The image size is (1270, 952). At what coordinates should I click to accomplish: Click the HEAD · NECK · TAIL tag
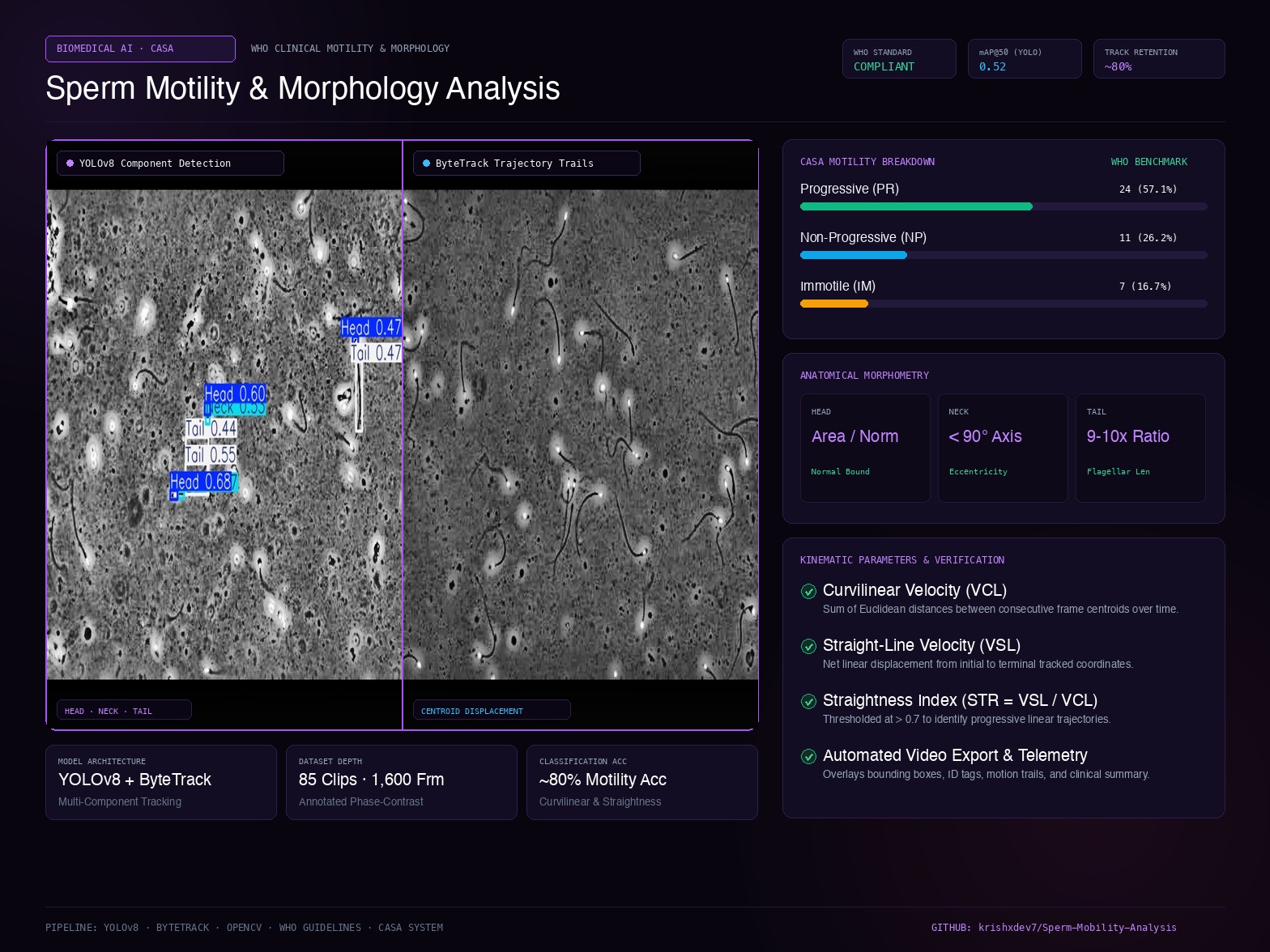point(124,710)
